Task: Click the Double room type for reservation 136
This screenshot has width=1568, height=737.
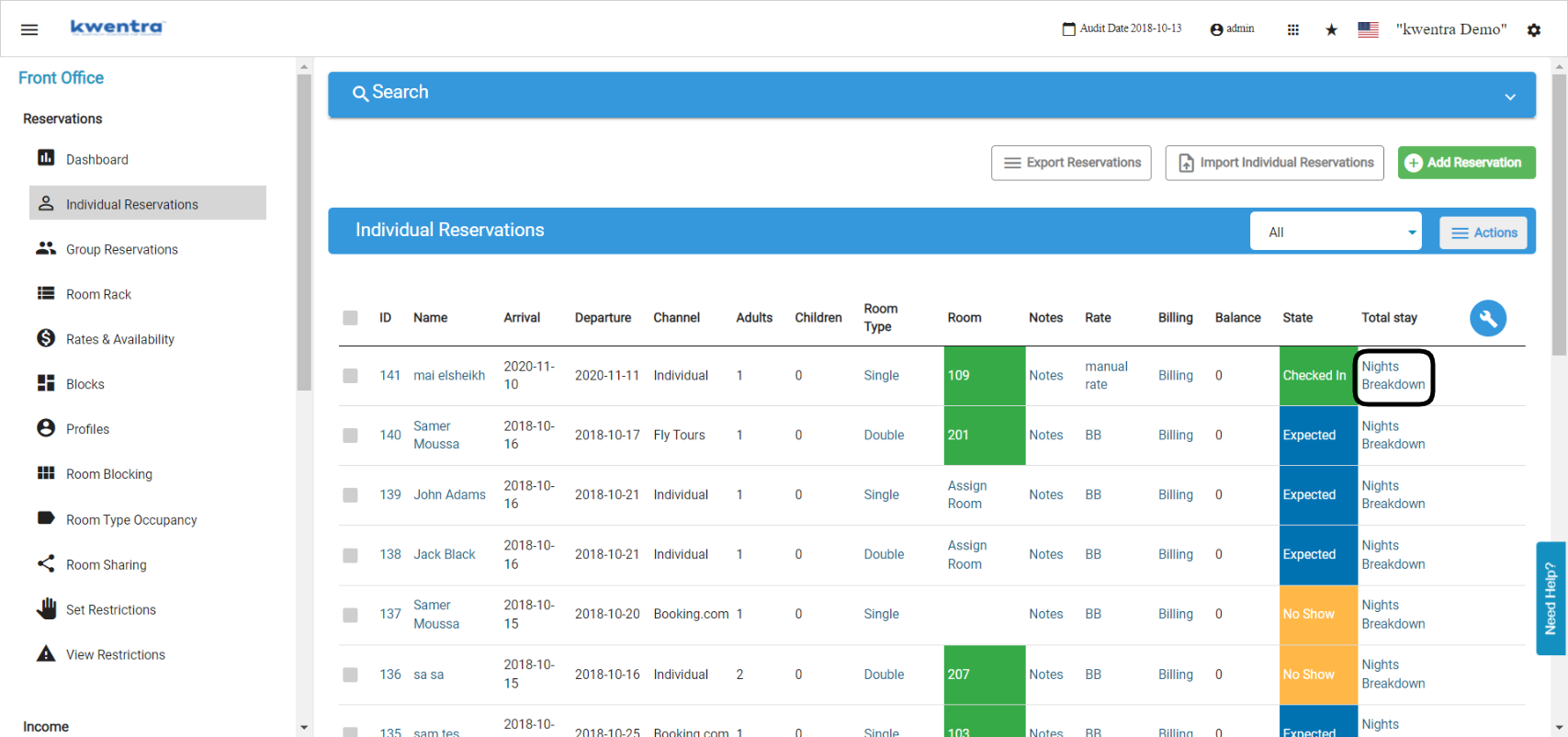Action: (x=884, y=675)
